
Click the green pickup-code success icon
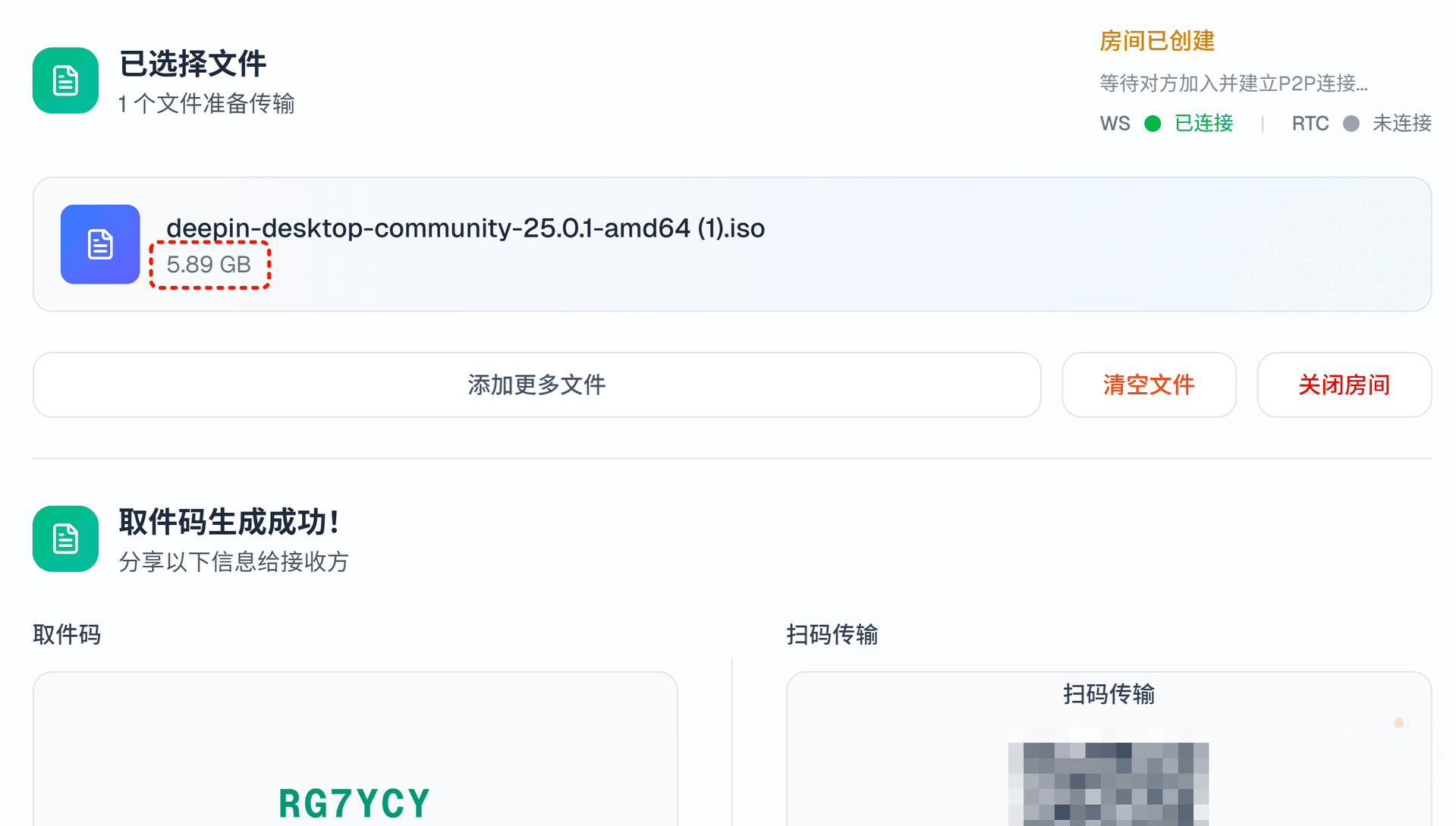pyautogui.click(x=65, y=539)
